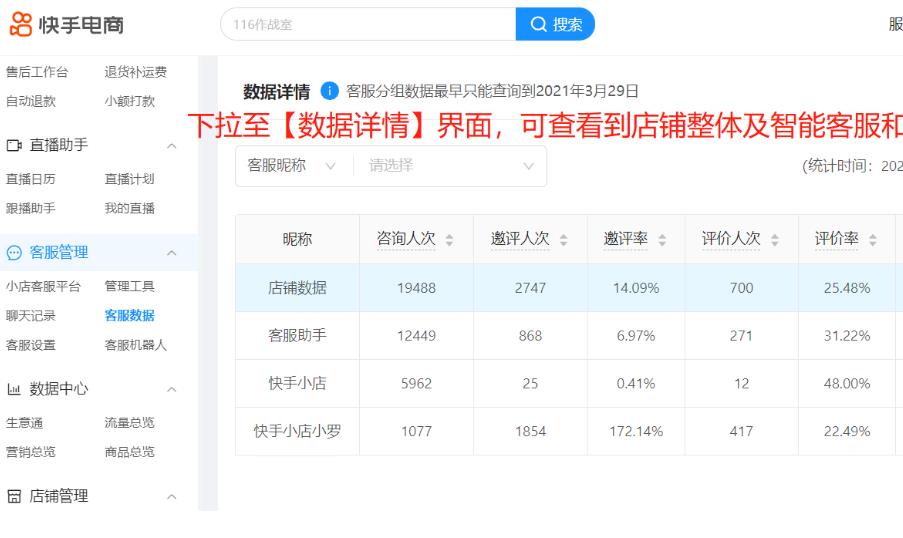Image resolution: width=903 pixels, height=538 pixels.
Task: Collapse the 客服管理 section chevron
Action: point(172,253)
